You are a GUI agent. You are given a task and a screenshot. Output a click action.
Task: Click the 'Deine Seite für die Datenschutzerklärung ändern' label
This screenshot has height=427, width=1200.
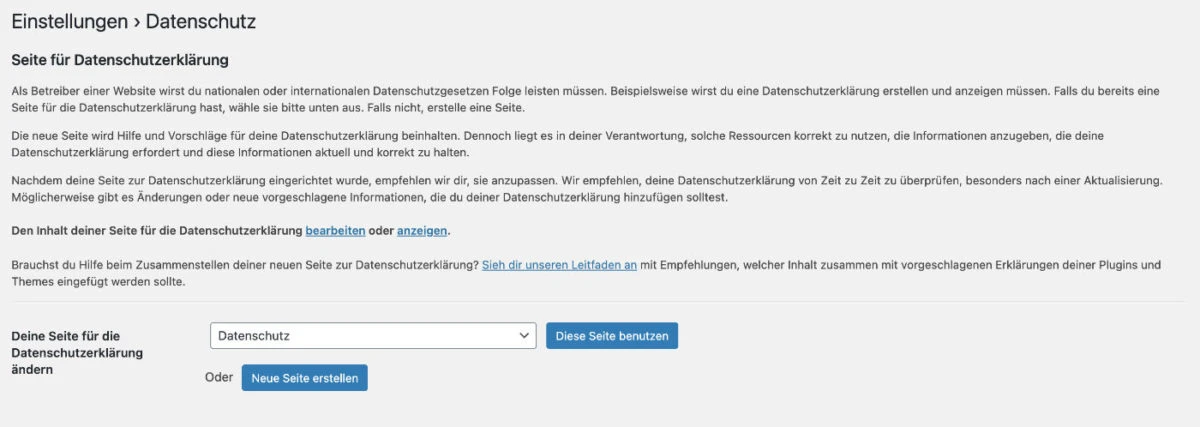click(77, 353)
